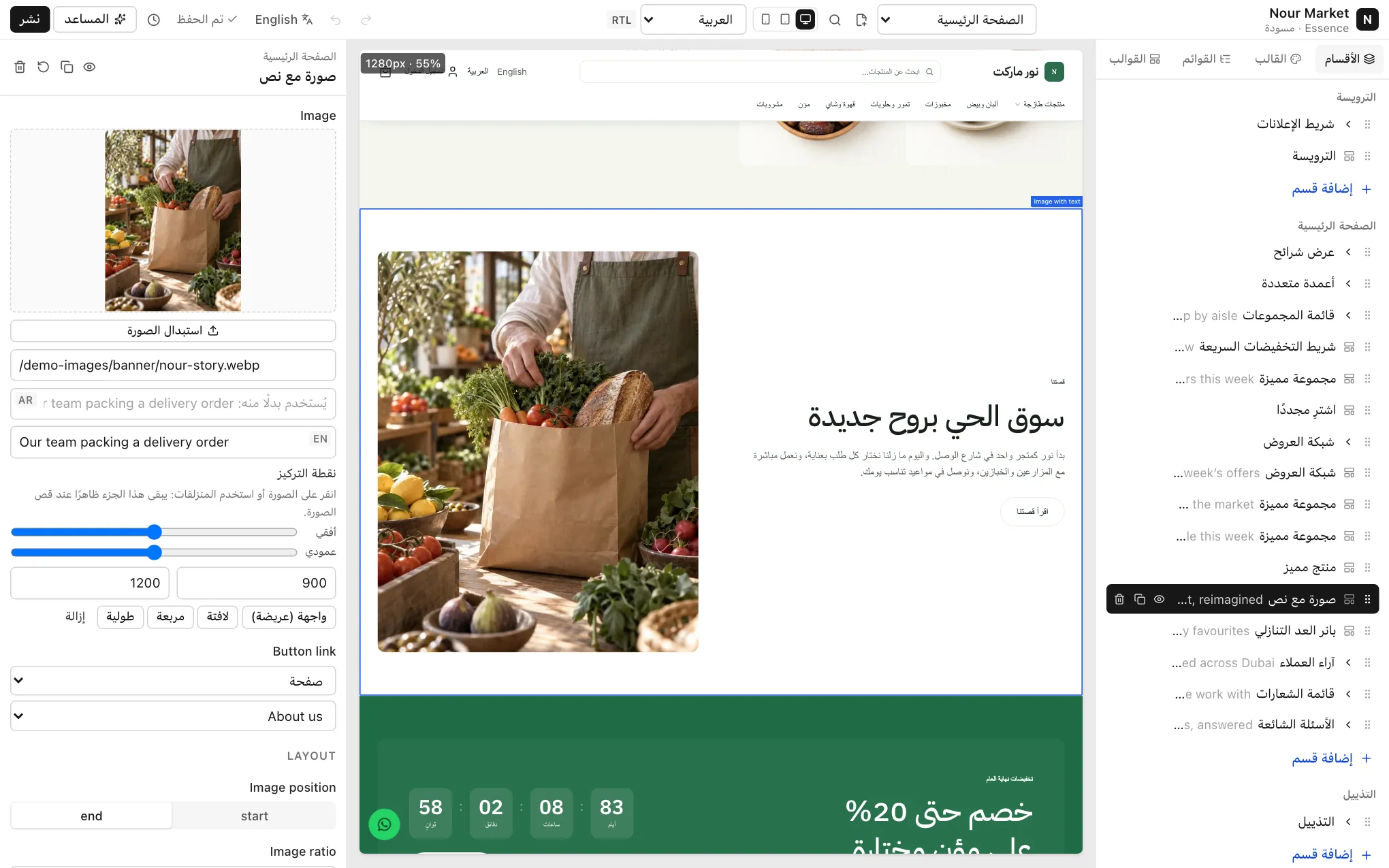Switch to the القالب tab
This screenshot has width=1389, height=868.
(x=1278, y=59)
